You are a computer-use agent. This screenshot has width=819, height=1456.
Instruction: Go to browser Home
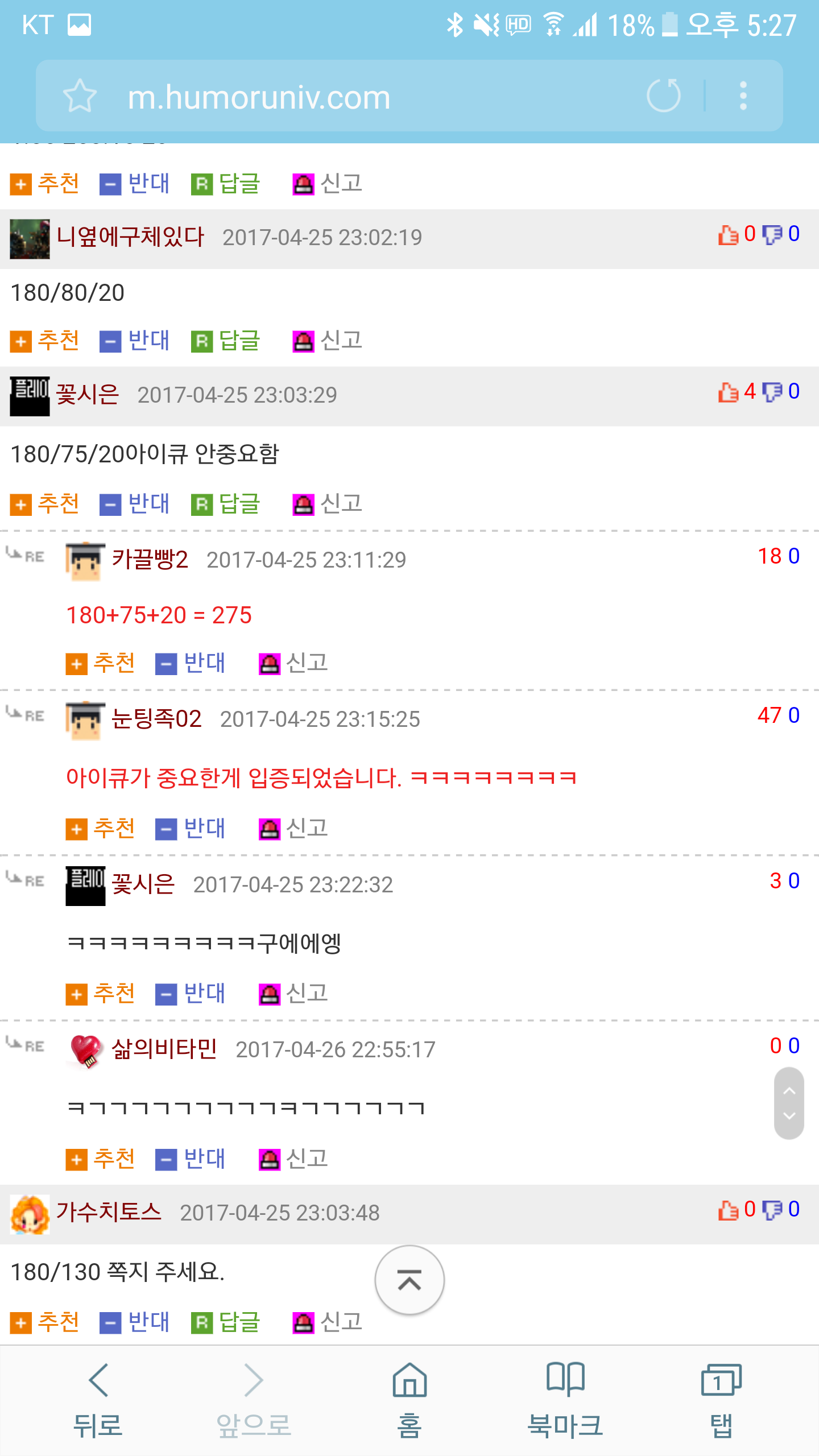(x=409, y=1399)
